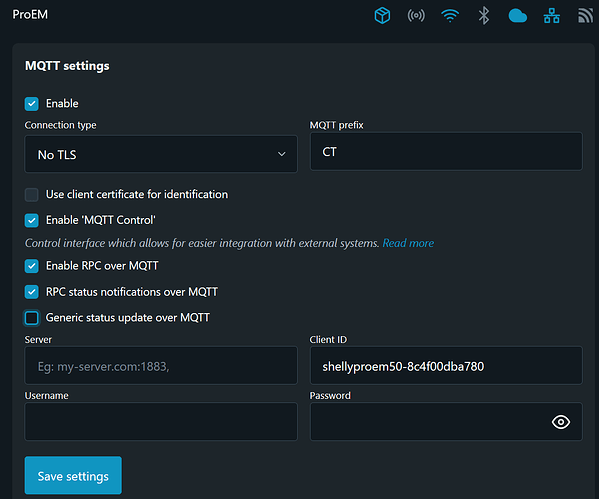
Task: Open the Connection type No TLS dropdown
Action: pos(161,154)
